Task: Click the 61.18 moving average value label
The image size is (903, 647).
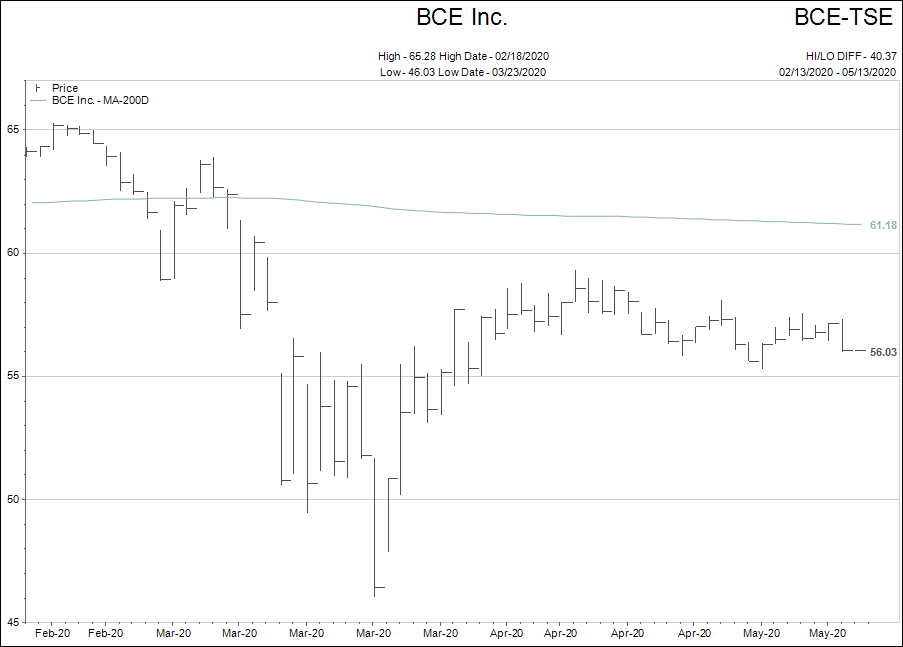Action: coord(883,226)
